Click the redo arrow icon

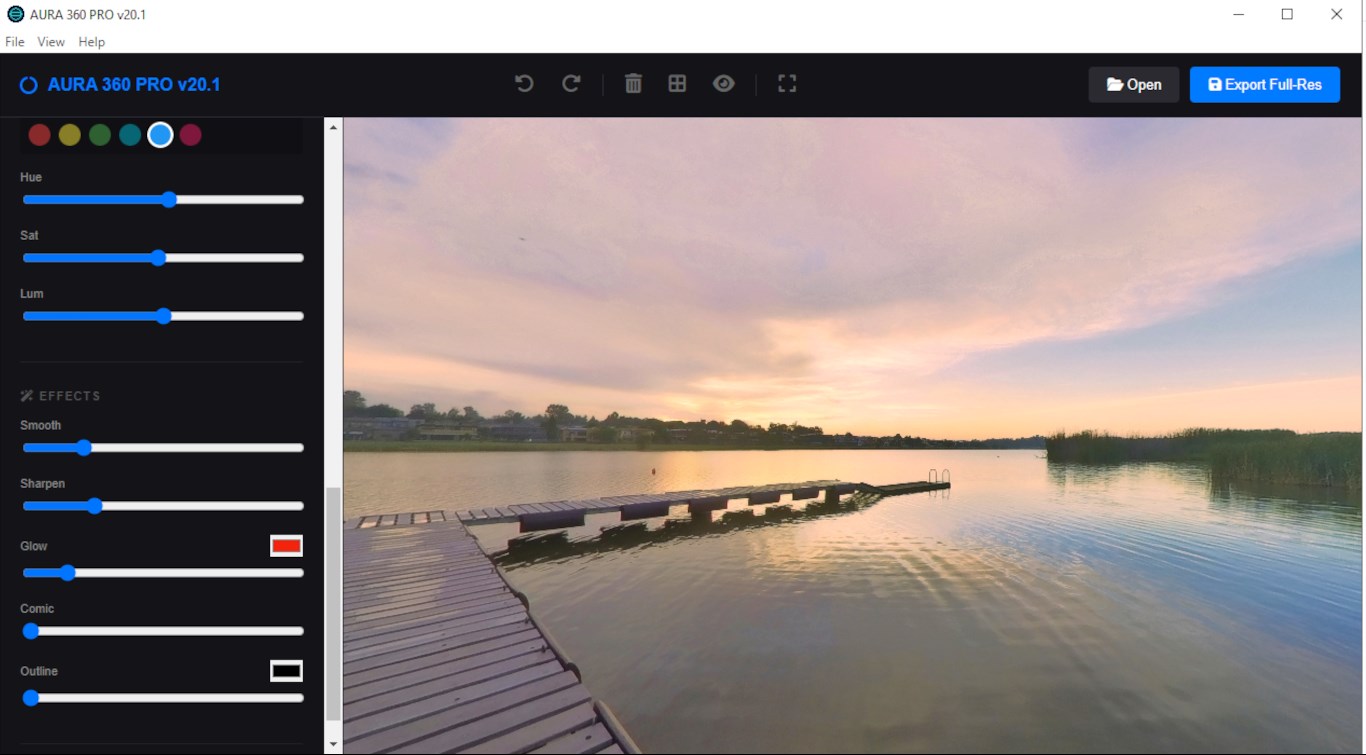[571, 84]
